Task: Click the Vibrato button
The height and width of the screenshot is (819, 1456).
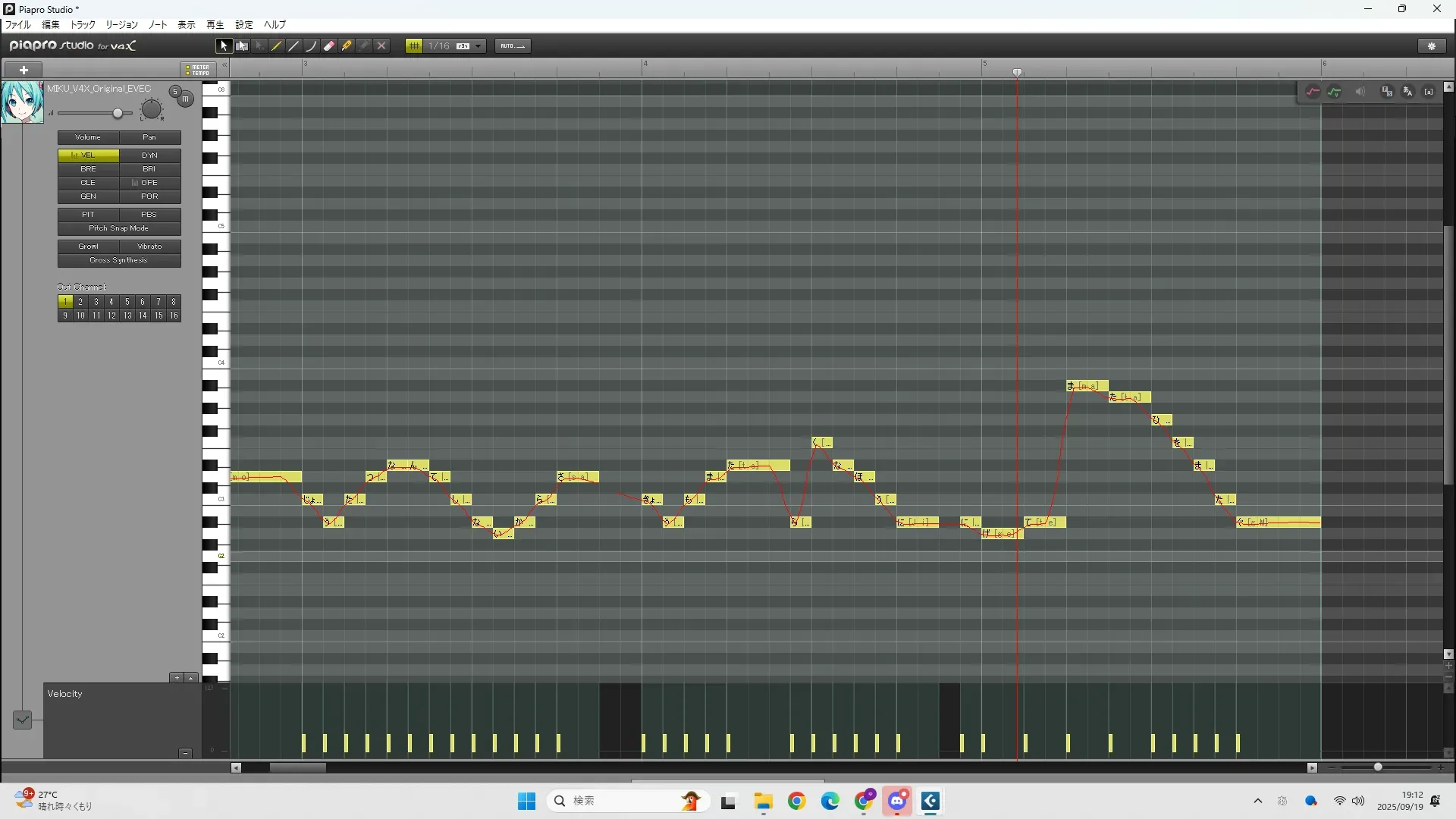Action: coord(149,246)
